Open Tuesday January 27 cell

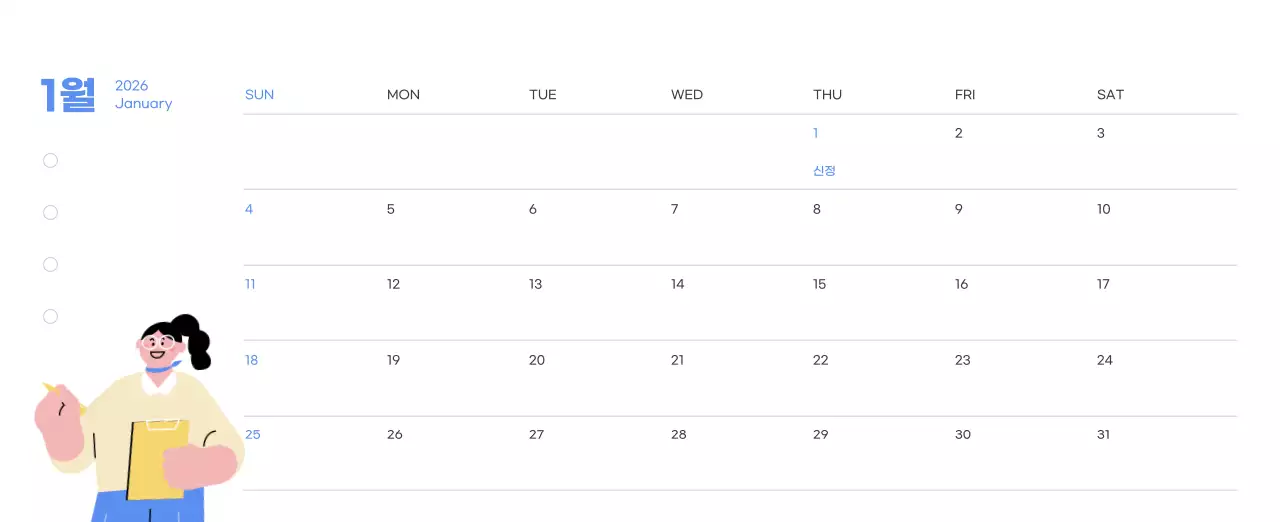[x=537, y=435]
